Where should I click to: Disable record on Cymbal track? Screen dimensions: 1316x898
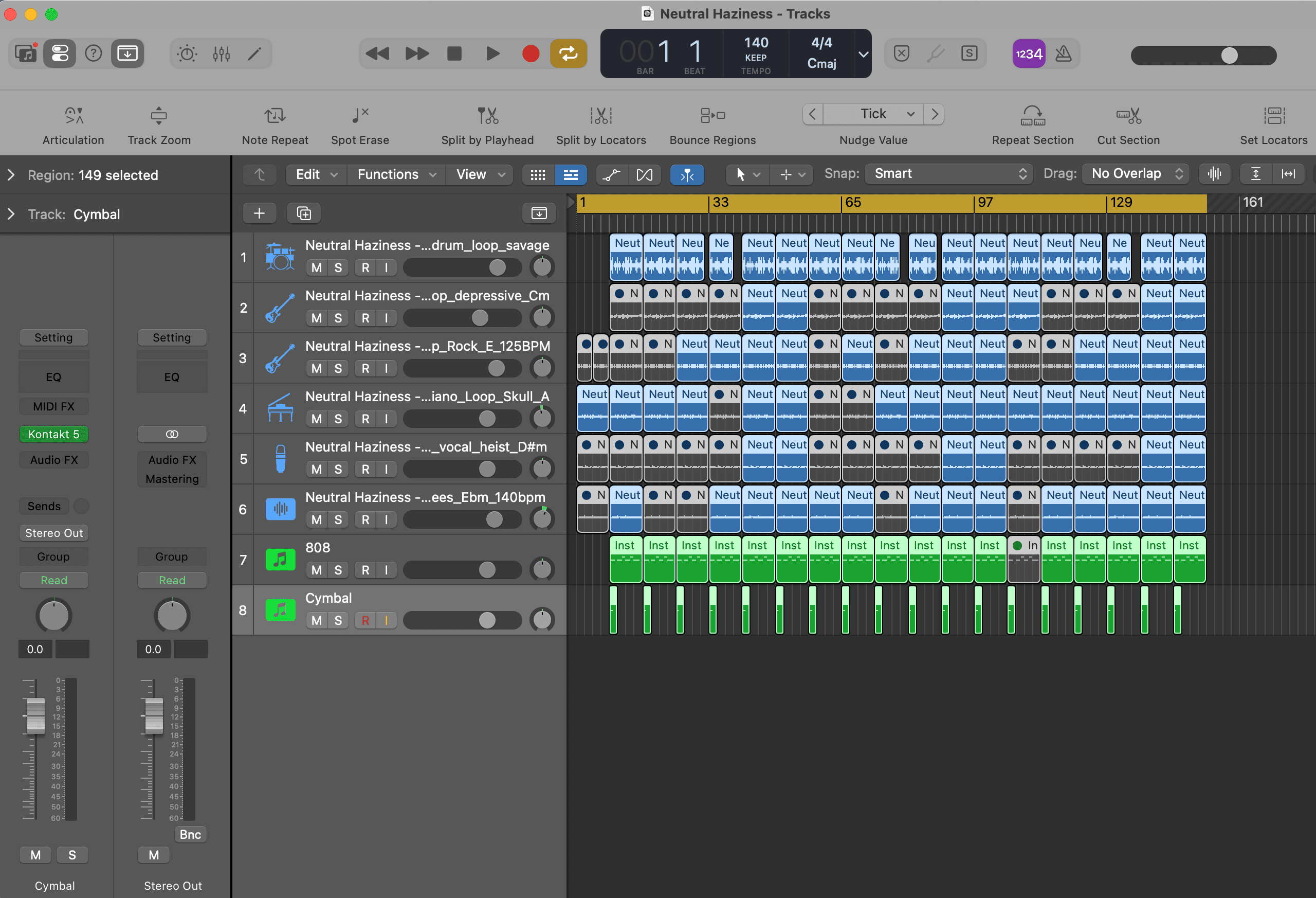tap(365, 620)
